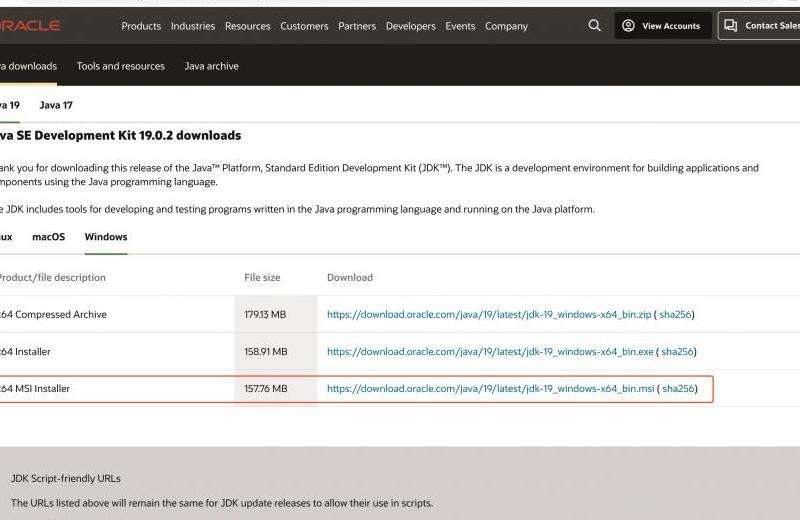800x520 pixels.
Task: Download the windows-x64_bin.msi installer link
Action: coord(490,389)
